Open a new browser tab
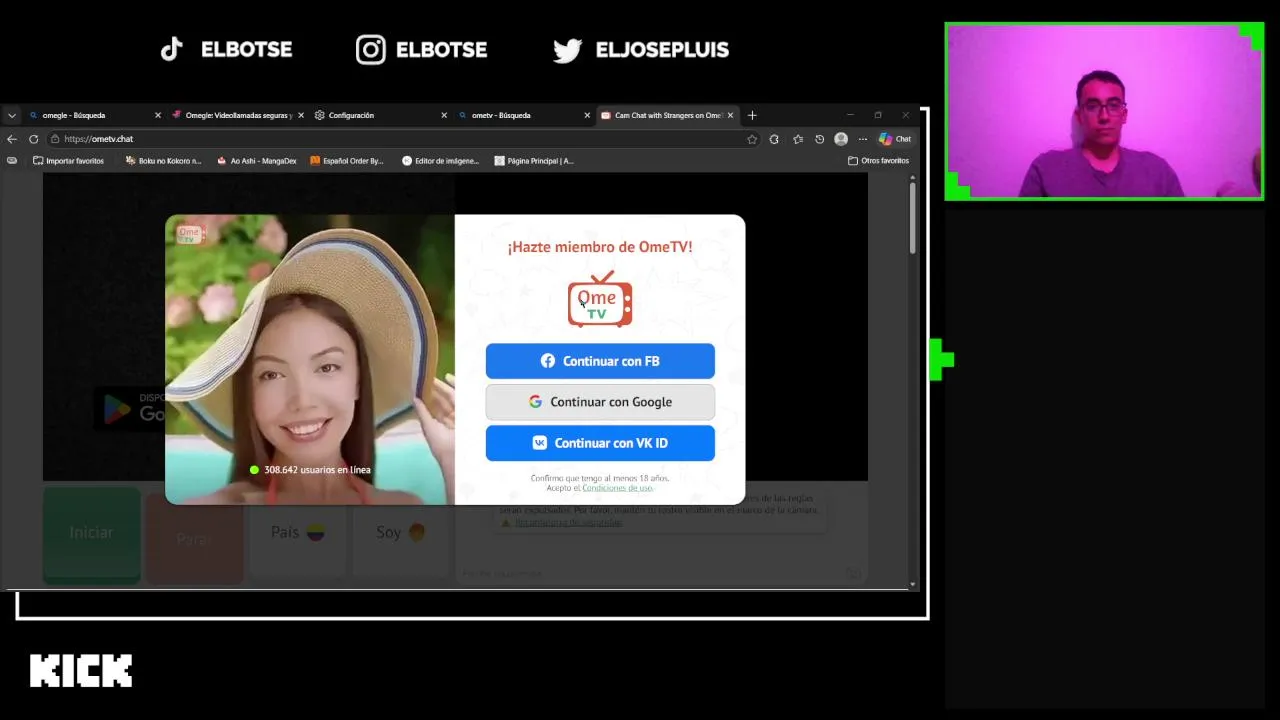Viewport: 1280px width, 720px height. (x=752, y=115)
